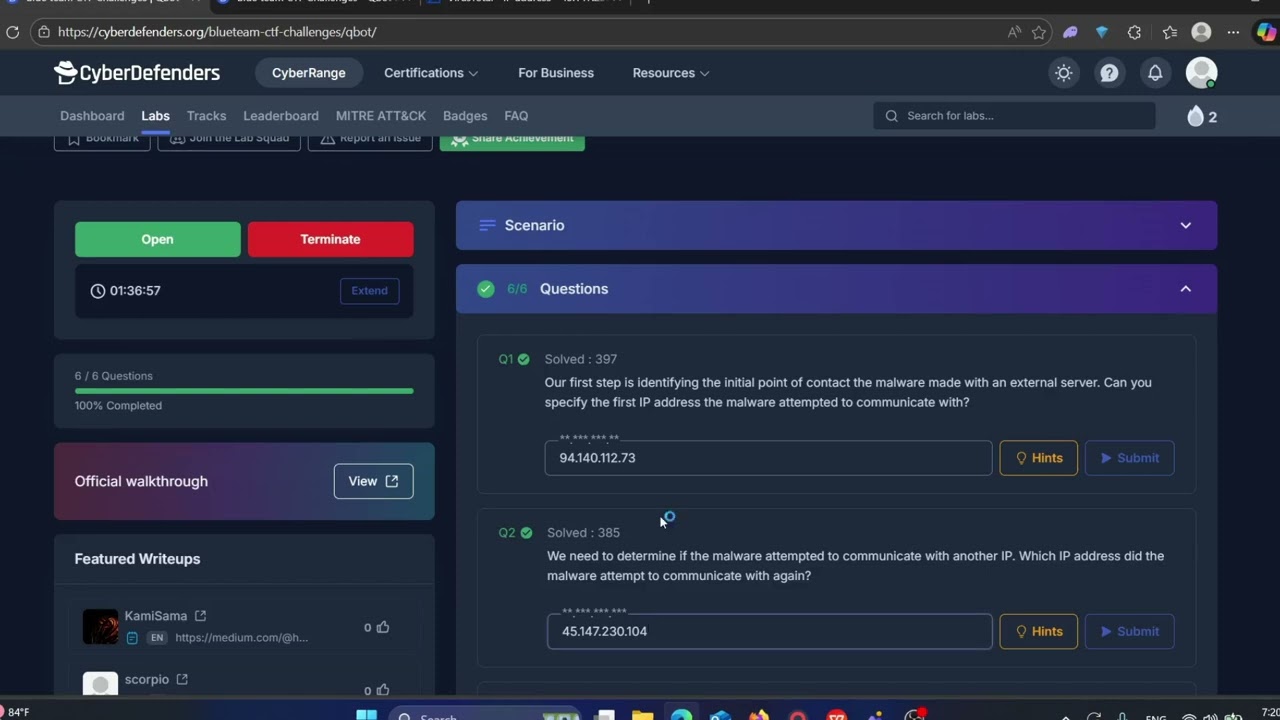
Task: Open KamiSama external link icon
Action: pos(200,616)
